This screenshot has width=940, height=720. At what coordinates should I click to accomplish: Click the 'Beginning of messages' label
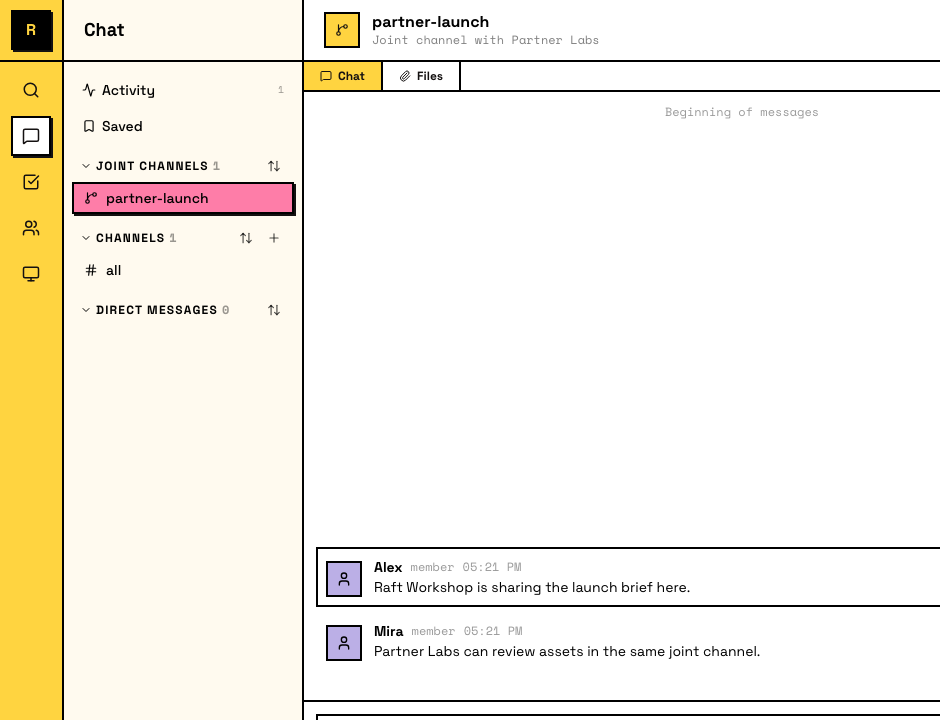742,112
